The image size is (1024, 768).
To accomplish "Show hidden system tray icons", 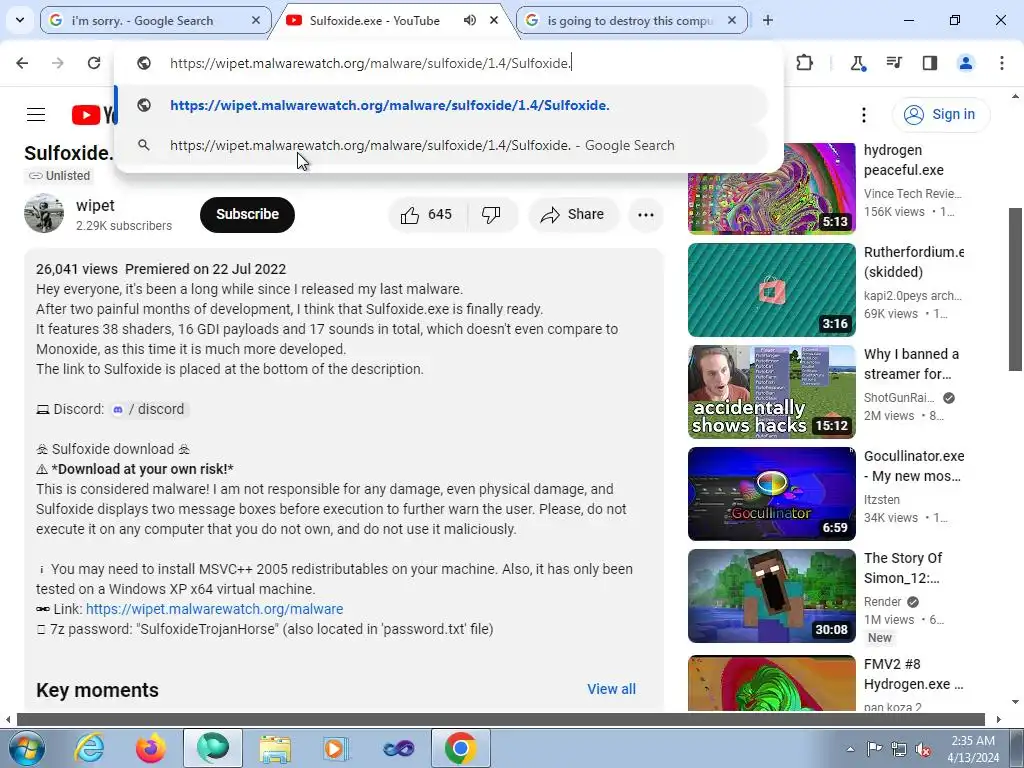I will pyautogui.click(x=850, y=749).
